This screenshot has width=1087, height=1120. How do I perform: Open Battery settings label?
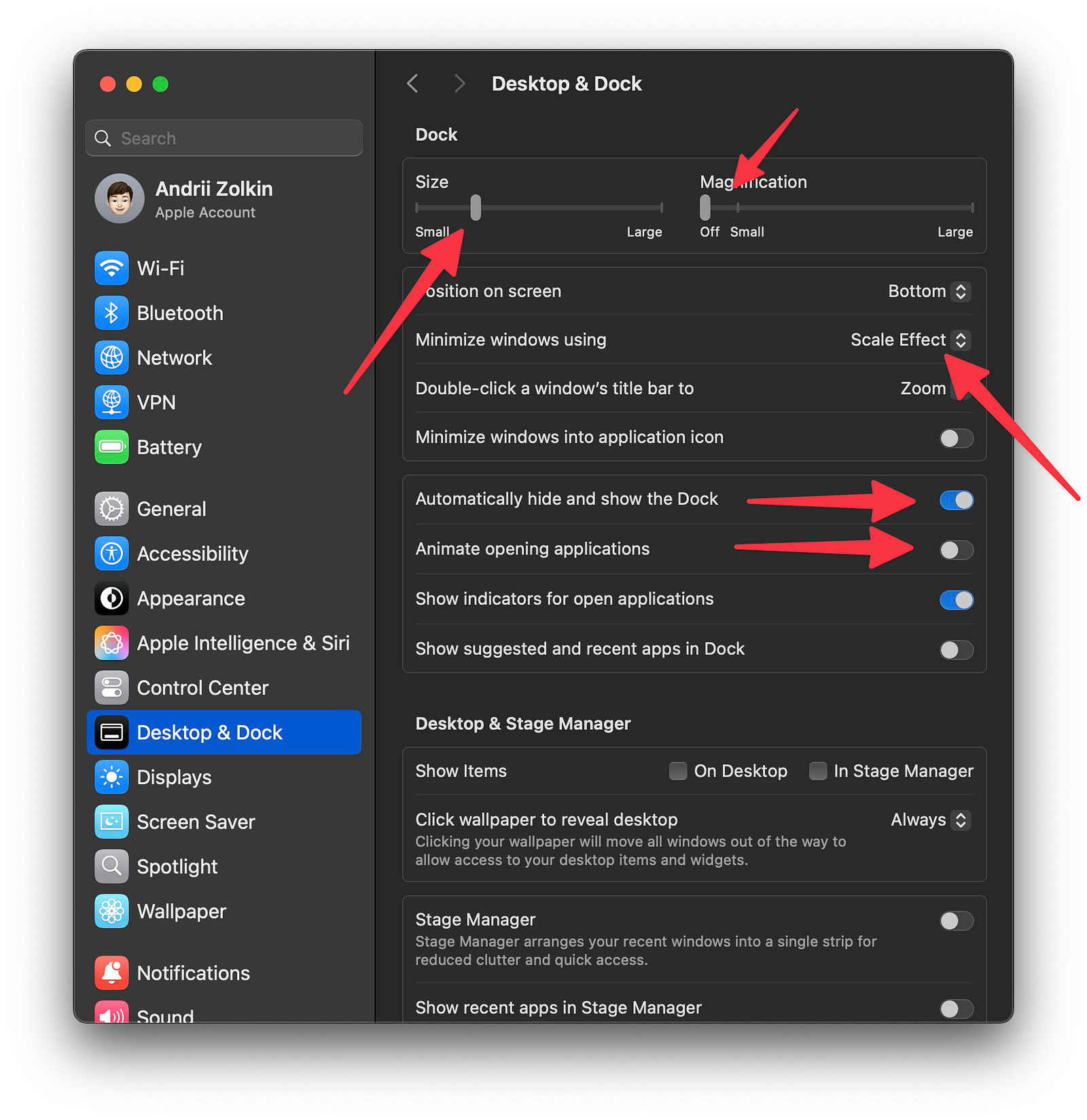169,448
